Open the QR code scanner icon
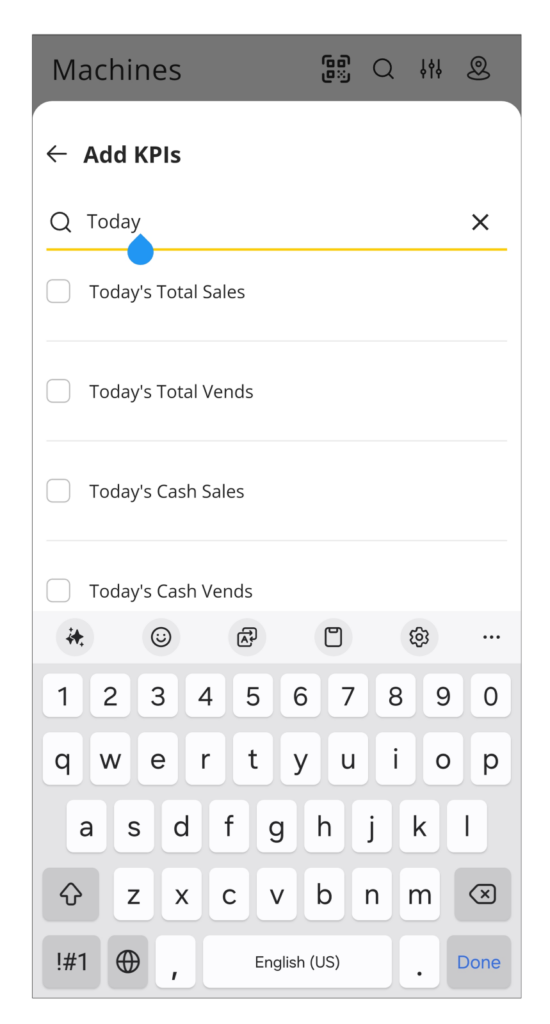Viewport: 550px width, 1024px height. [336, 69]
